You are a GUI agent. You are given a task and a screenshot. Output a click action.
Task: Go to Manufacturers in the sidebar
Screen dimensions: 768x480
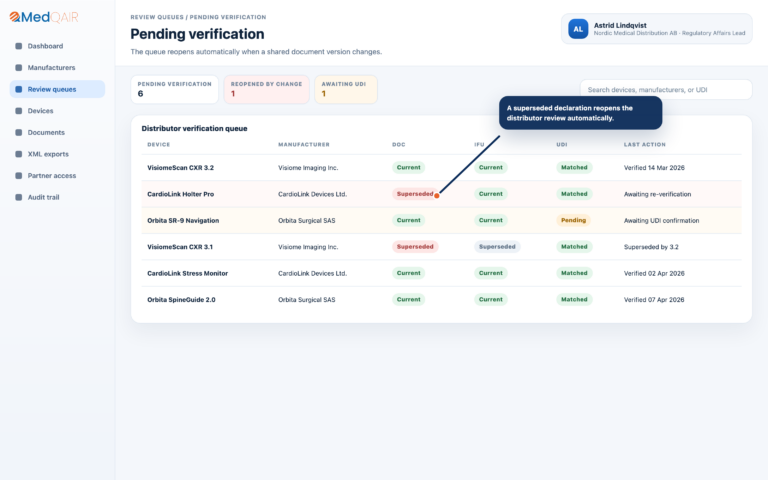[57, 68]
